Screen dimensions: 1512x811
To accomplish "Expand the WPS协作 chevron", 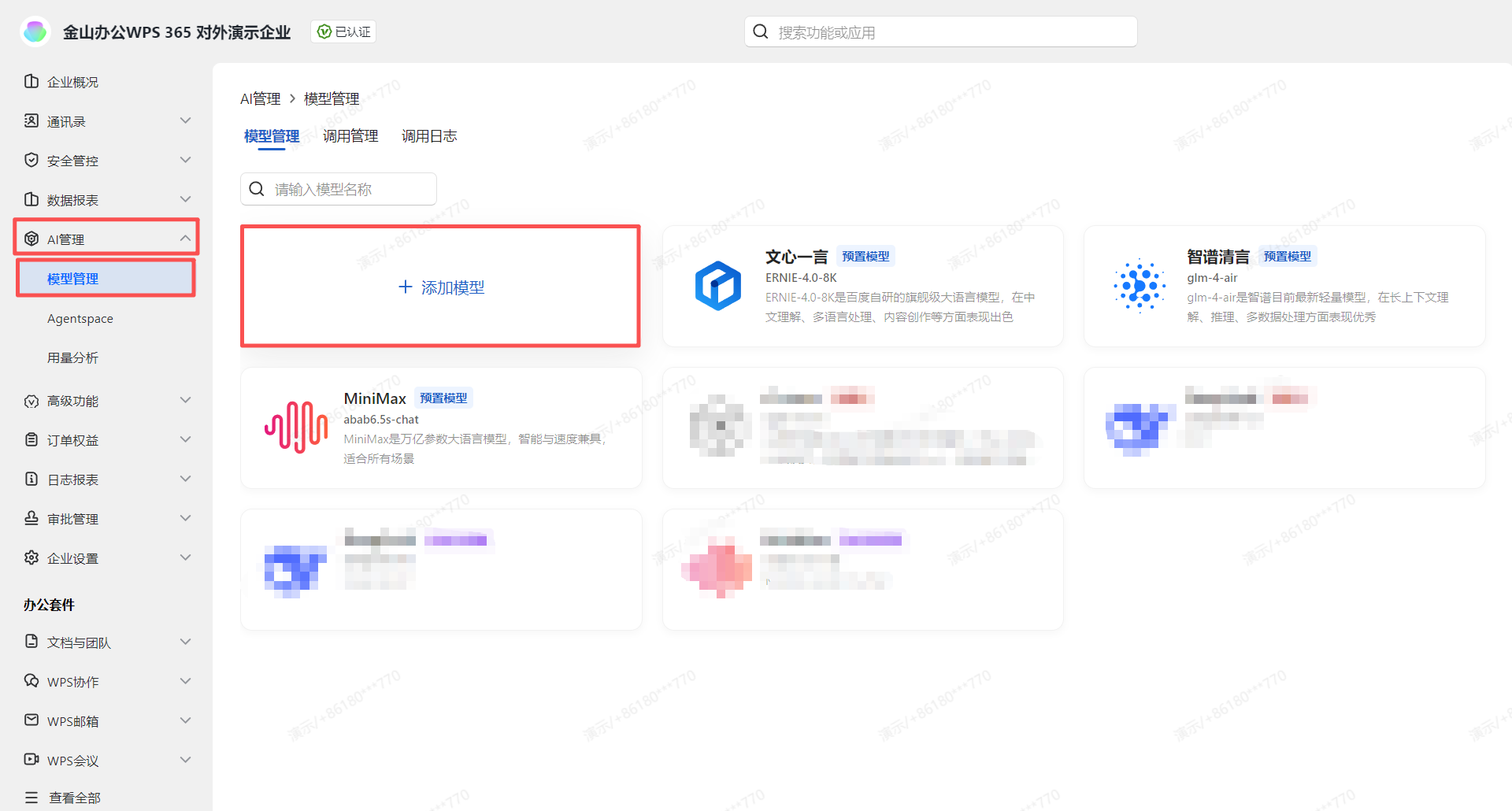I will click(186, 681).
